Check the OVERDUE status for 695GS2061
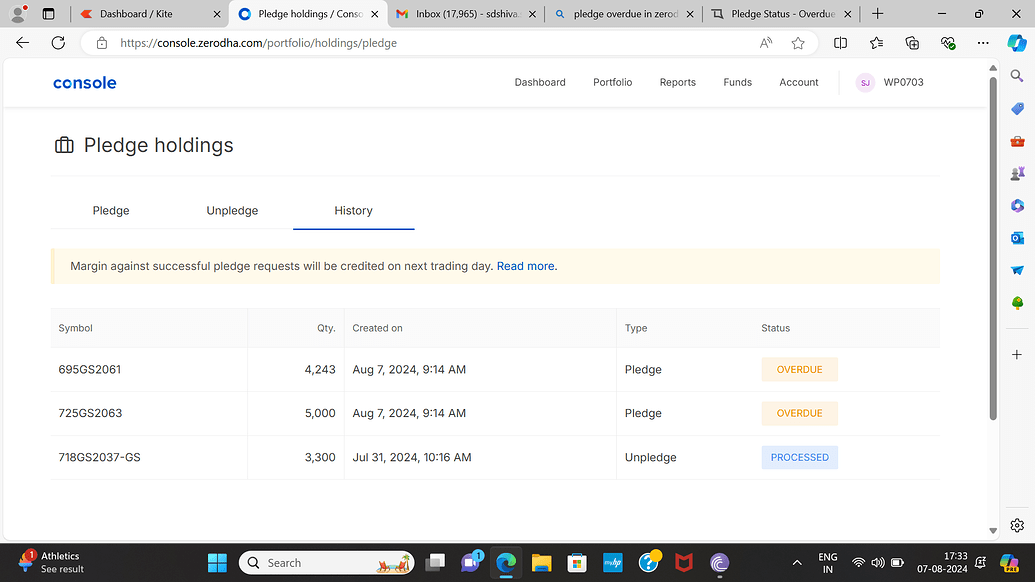This screenshot has width=1035, height=582. (x=799, y=369)
